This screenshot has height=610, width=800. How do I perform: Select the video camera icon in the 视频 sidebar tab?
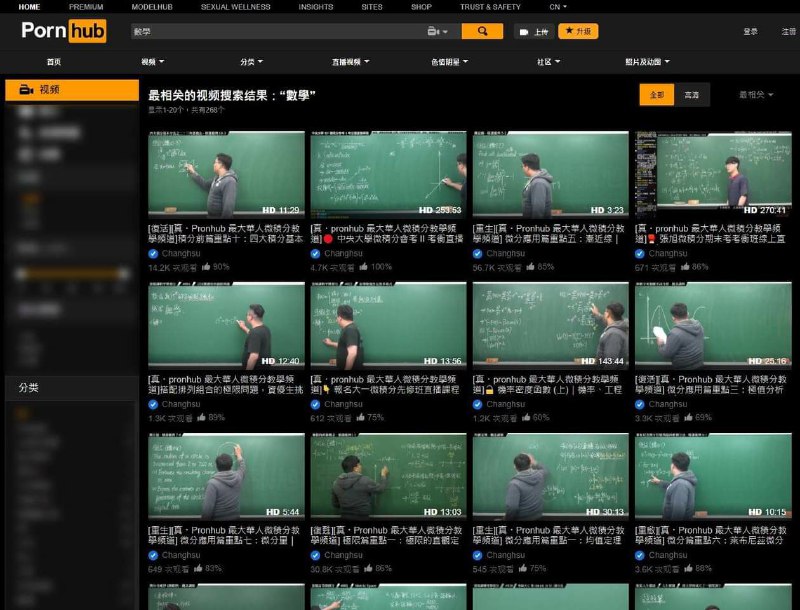(26, 90)
